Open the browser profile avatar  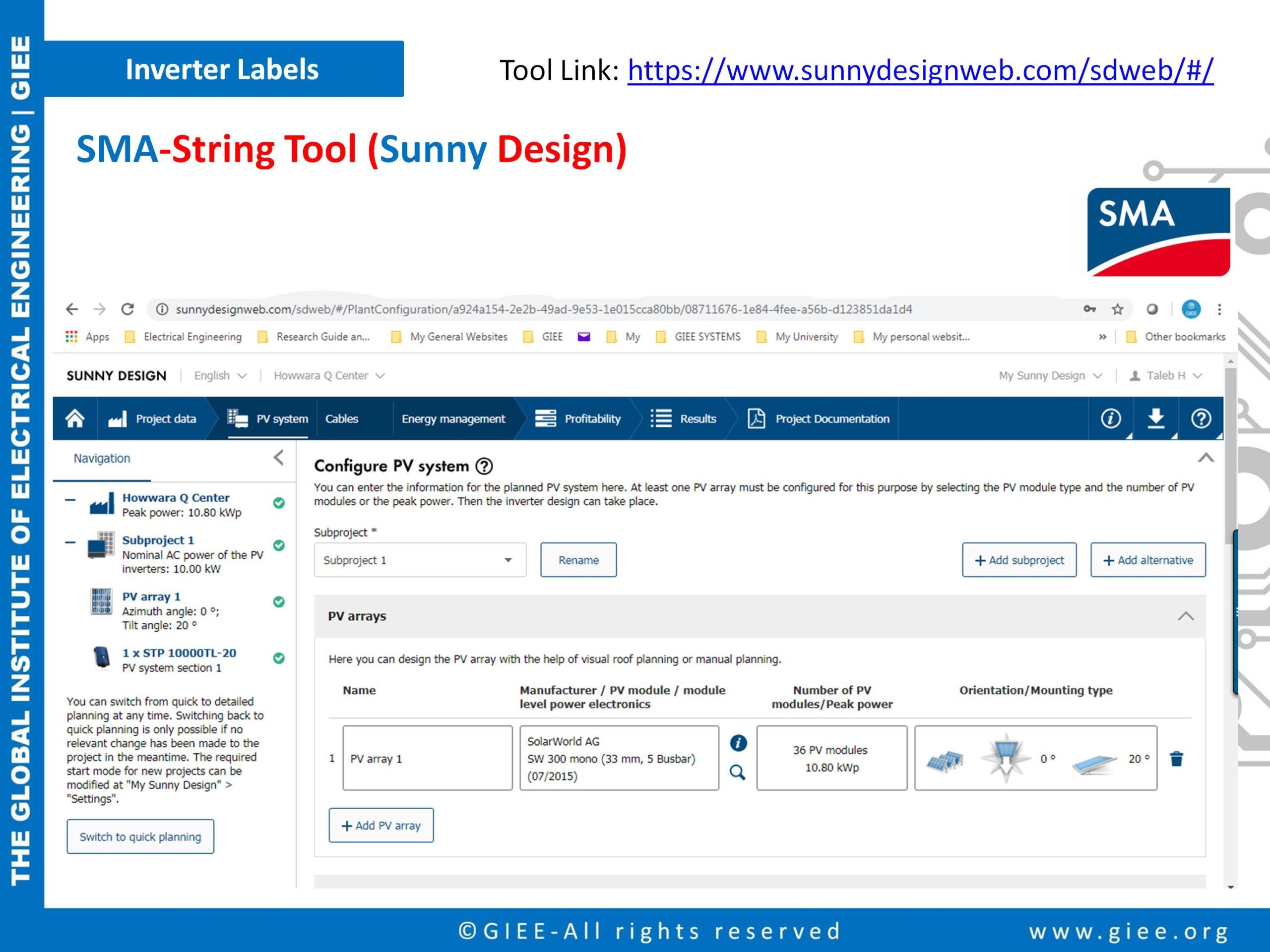[1191, 309]
